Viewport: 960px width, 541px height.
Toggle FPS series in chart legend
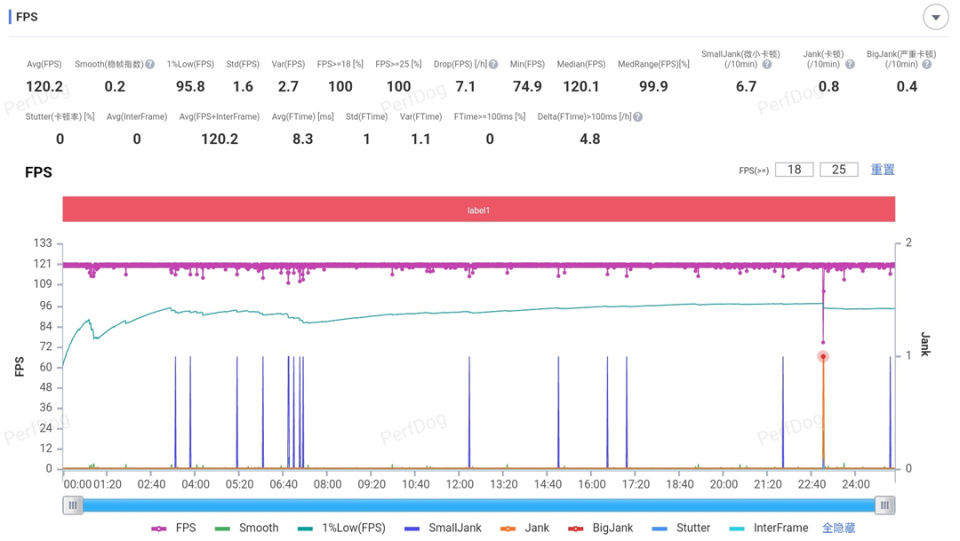coord(174,528)
